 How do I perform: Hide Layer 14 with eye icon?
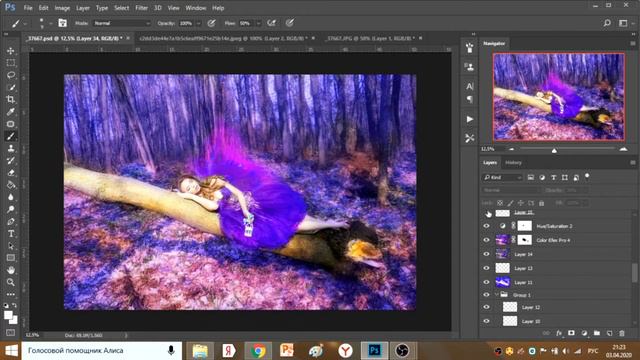[486, 254]
